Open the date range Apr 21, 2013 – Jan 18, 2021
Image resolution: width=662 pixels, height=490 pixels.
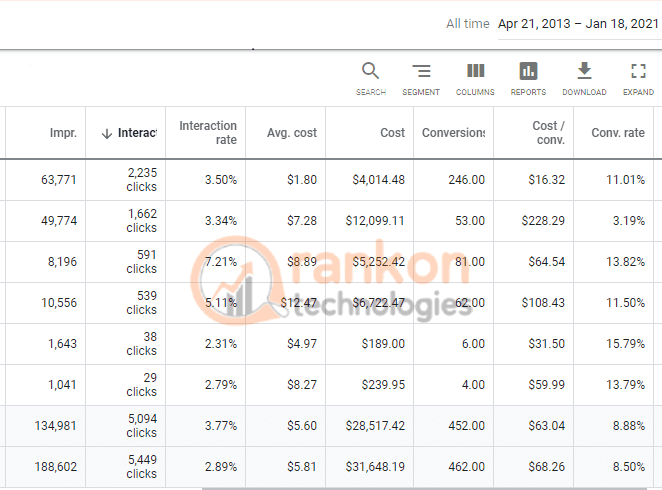[577, 24]
